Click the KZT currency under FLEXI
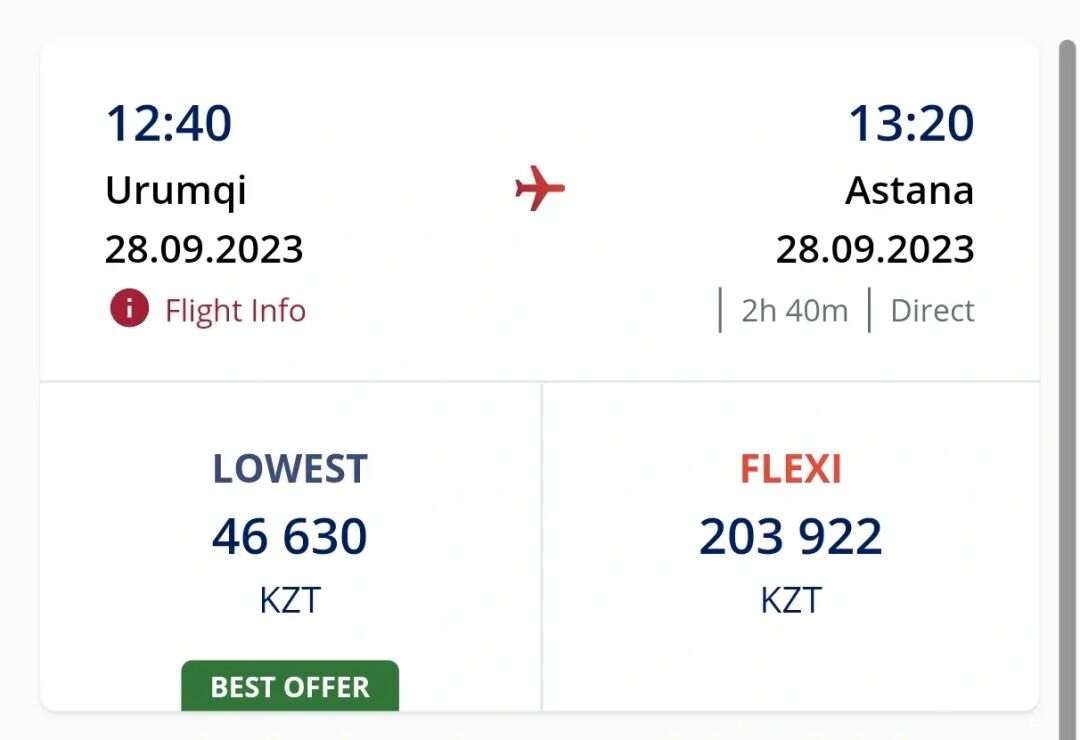Image resolution: width=1080 pixels, height=740 pixels. click(x=790, y=600)
